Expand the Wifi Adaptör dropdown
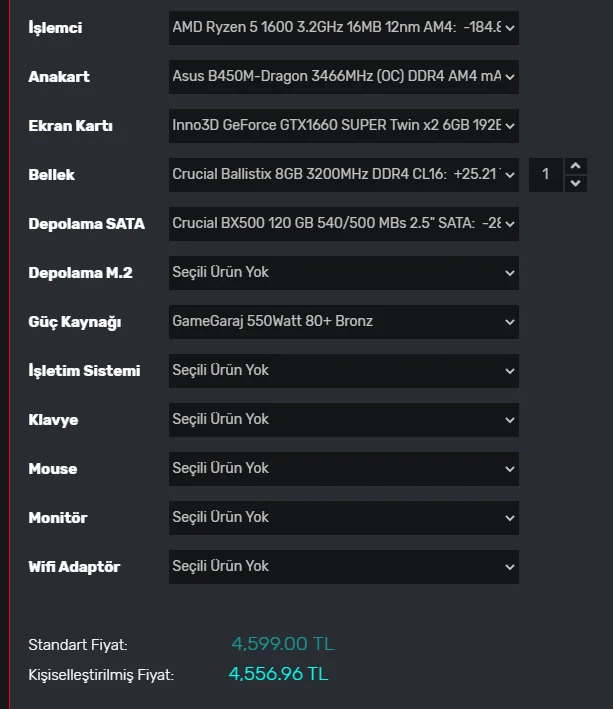613x709 pixels. coord(343,566)
